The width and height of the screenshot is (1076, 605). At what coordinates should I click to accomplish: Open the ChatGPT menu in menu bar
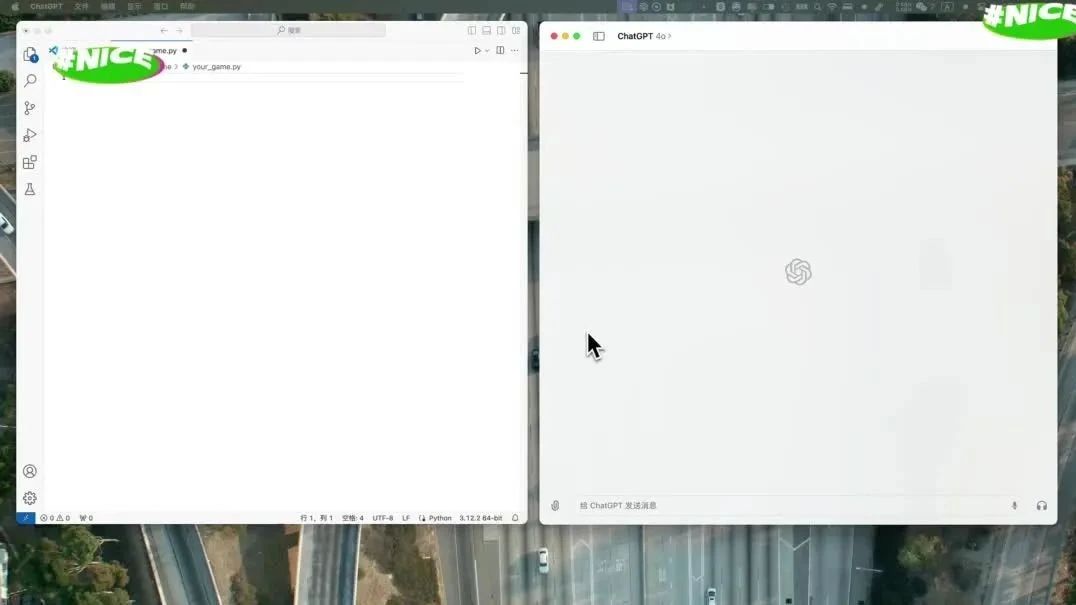pyautogui.click(x=46, y=6)
